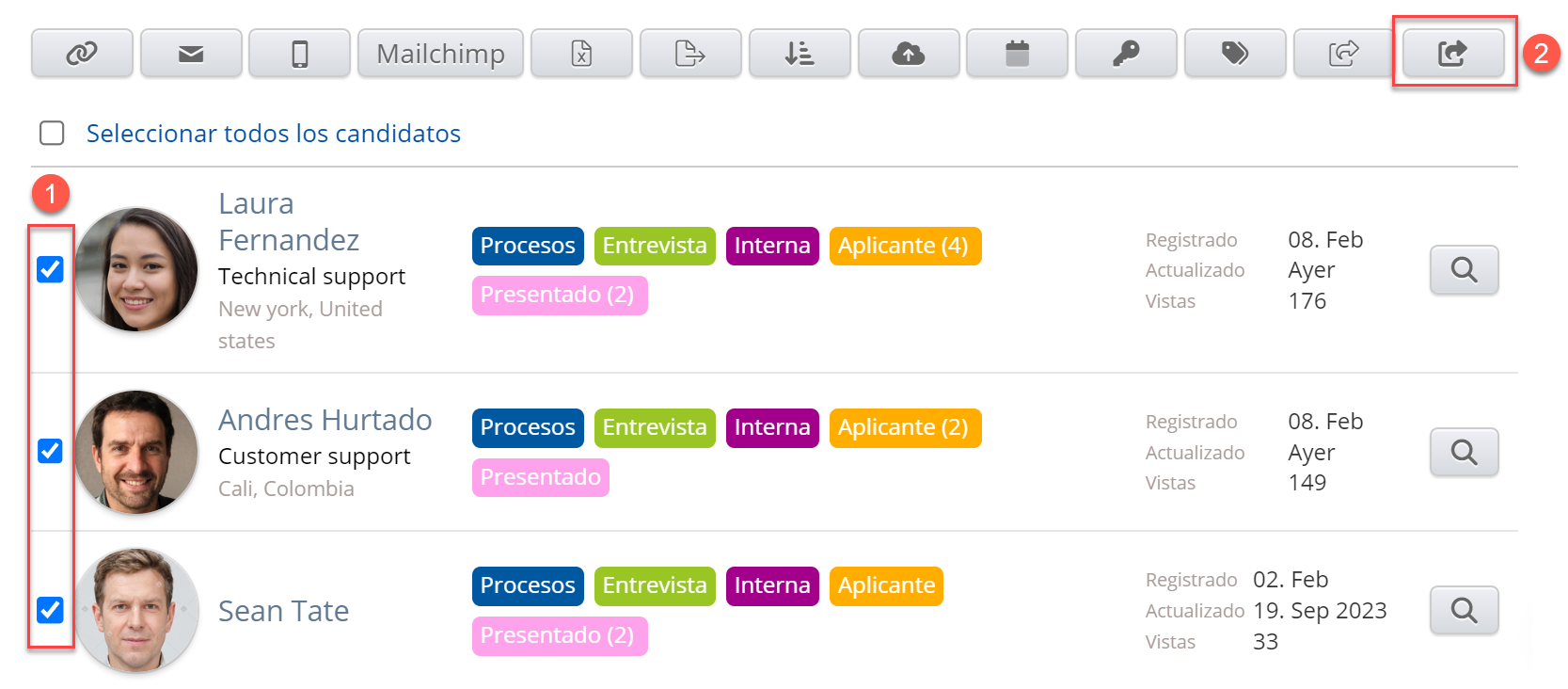Image resolution: width=1568 pixels, height=689 pixels.
Task: Uncheck Andres Hurtado's selection checkbox
Action: 50,452
